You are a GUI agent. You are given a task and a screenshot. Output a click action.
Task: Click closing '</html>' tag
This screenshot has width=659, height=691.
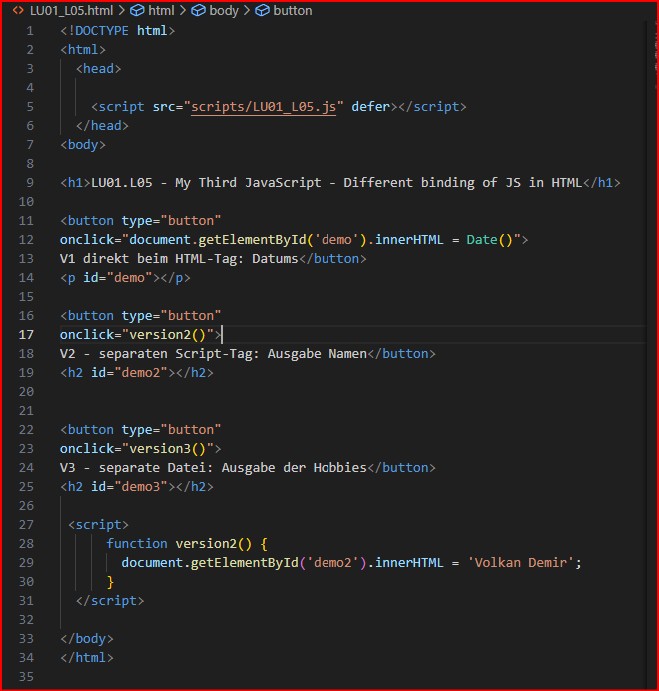(x=87, y=658)
